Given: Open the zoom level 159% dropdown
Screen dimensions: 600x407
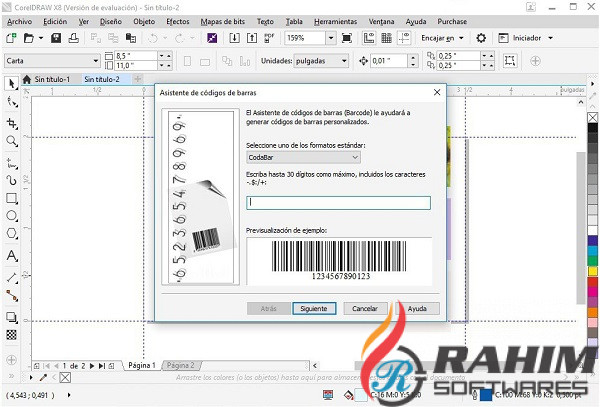Looking at the screenshot, I should click(x=331, y=38).
